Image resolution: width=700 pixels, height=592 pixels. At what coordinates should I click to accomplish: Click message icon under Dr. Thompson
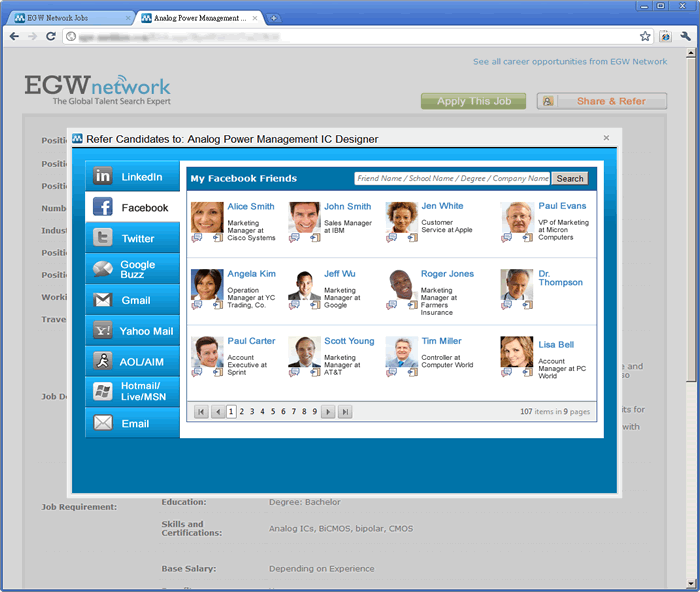(x=506, y=305)
